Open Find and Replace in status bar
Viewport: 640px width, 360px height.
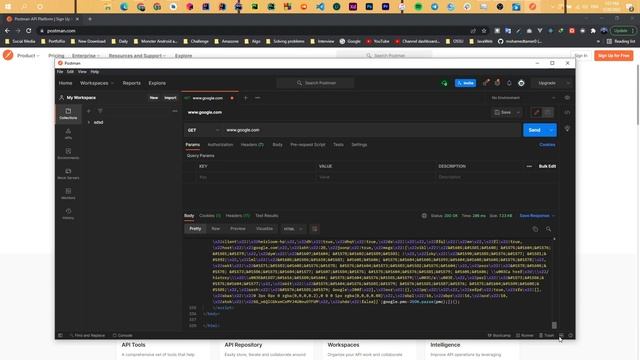point(87,336)
